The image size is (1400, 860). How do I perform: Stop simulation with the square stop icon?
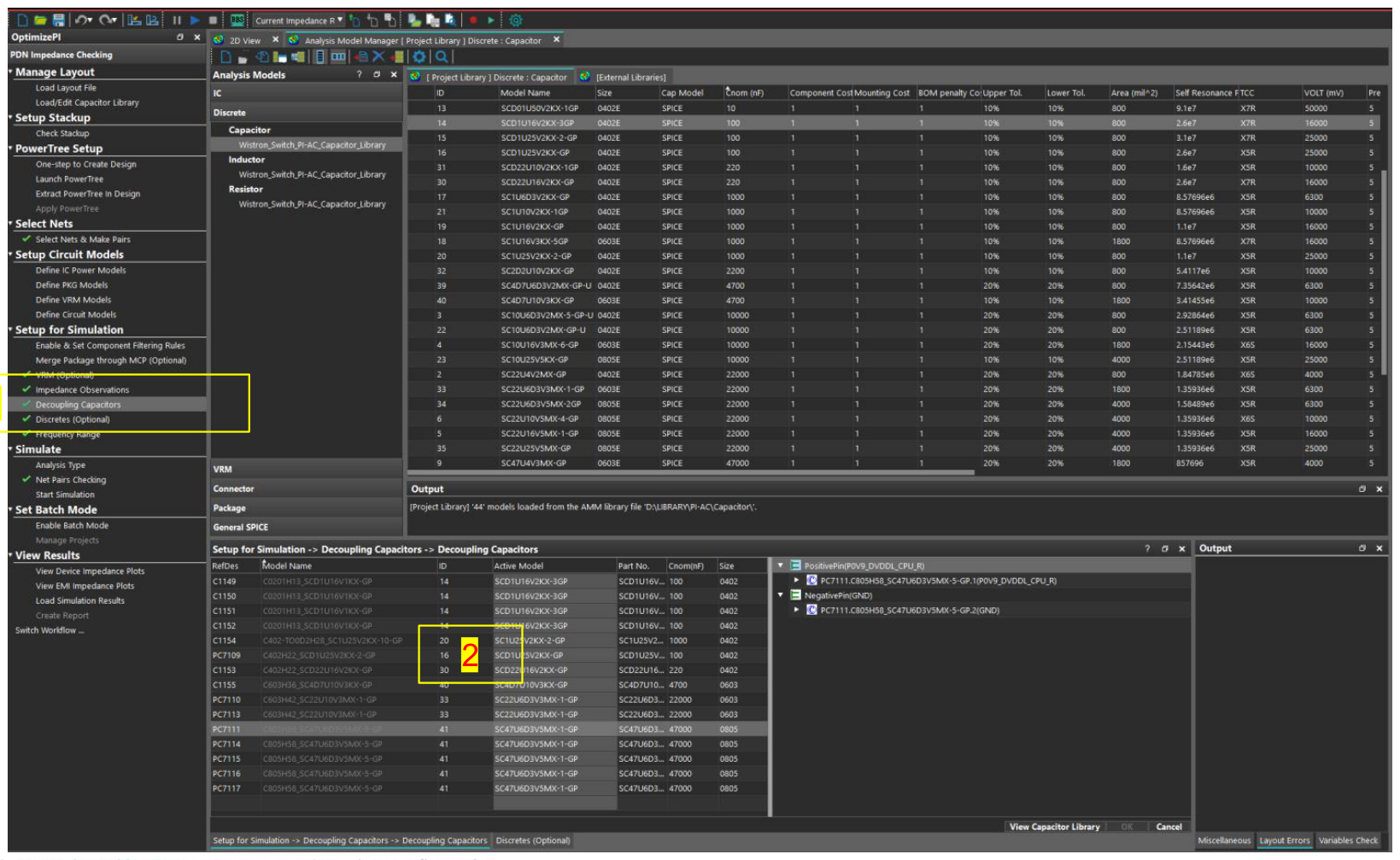213,20
